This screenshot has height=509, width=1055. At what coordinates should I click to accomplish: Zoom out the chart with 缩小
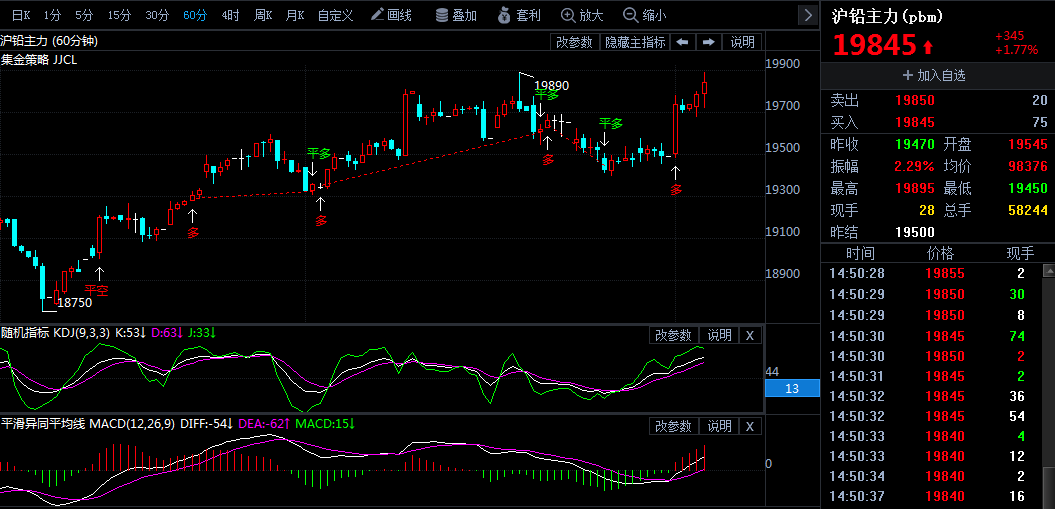coord(644,15)
